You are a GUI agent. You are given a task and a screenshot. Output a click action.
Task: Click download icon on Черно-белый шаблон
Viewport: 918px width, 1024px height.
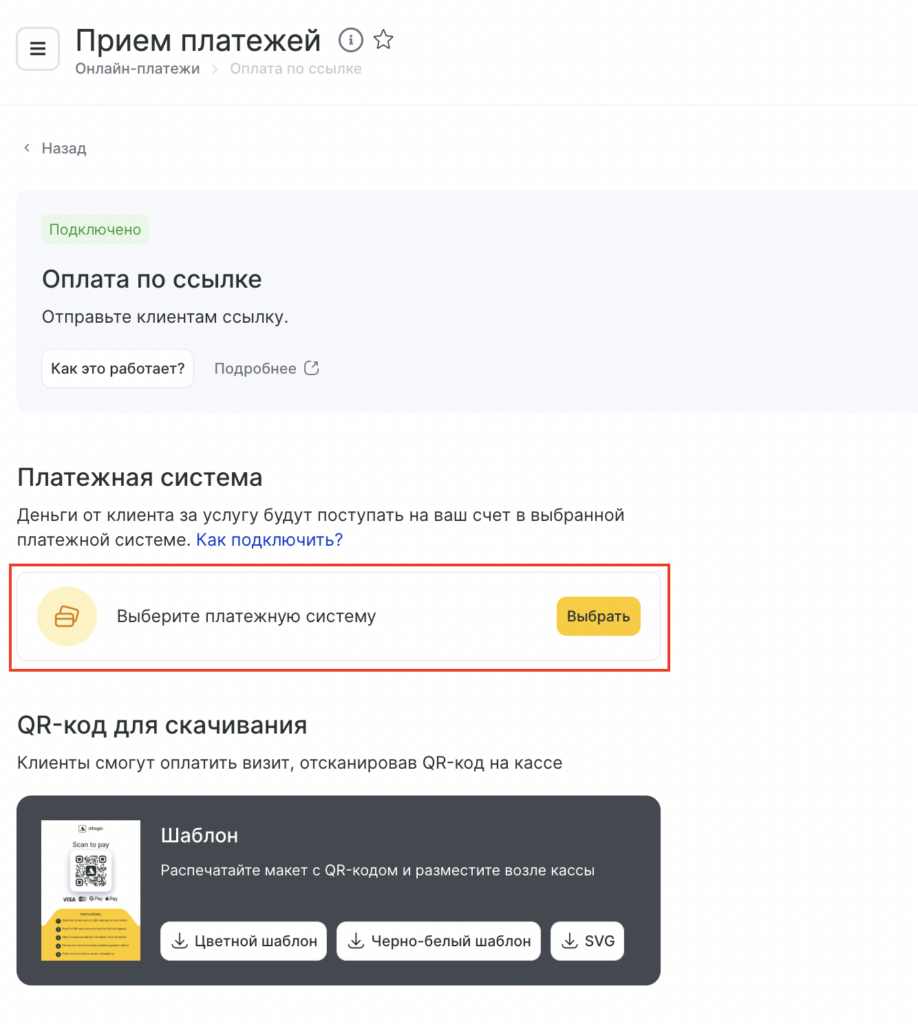click(356, 941)
